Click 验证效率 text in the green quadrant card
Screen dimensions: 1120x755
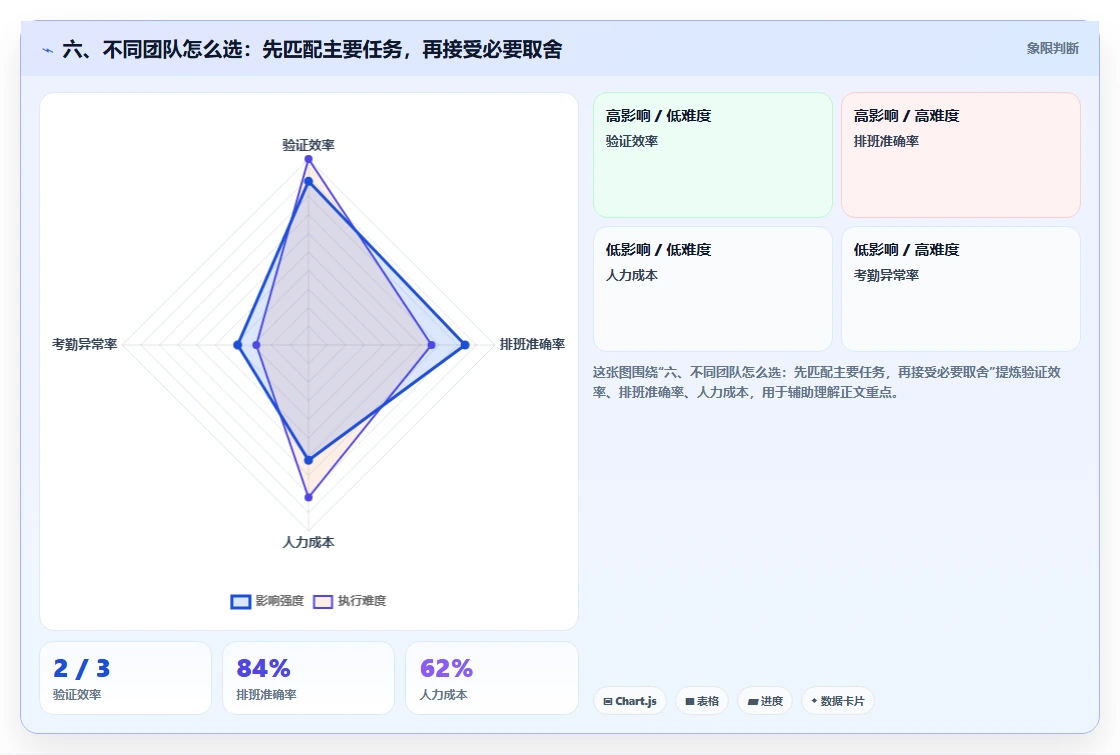[x=632, y=141]
